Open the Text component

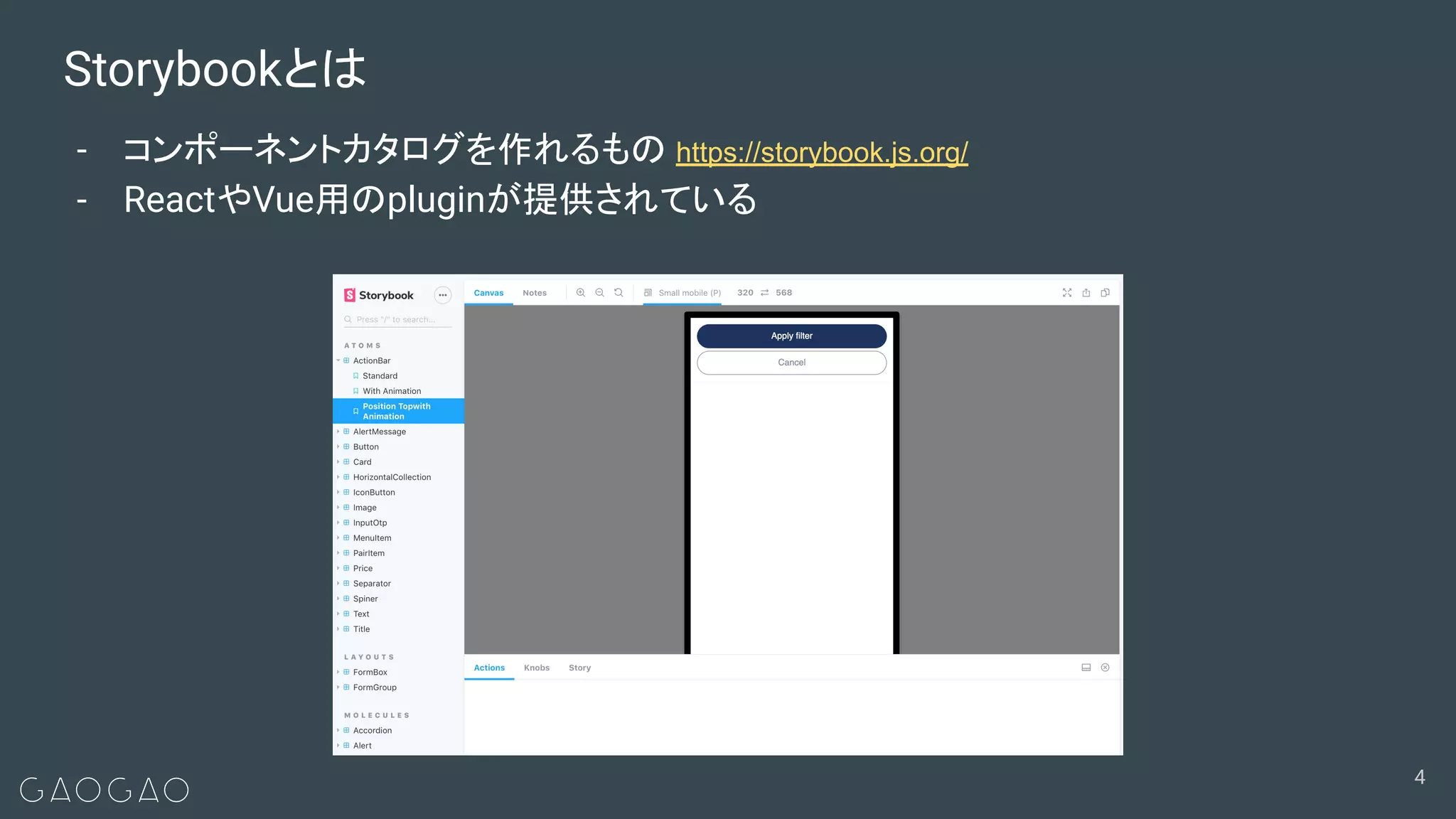pyautogui.click(x=361, y=614)
